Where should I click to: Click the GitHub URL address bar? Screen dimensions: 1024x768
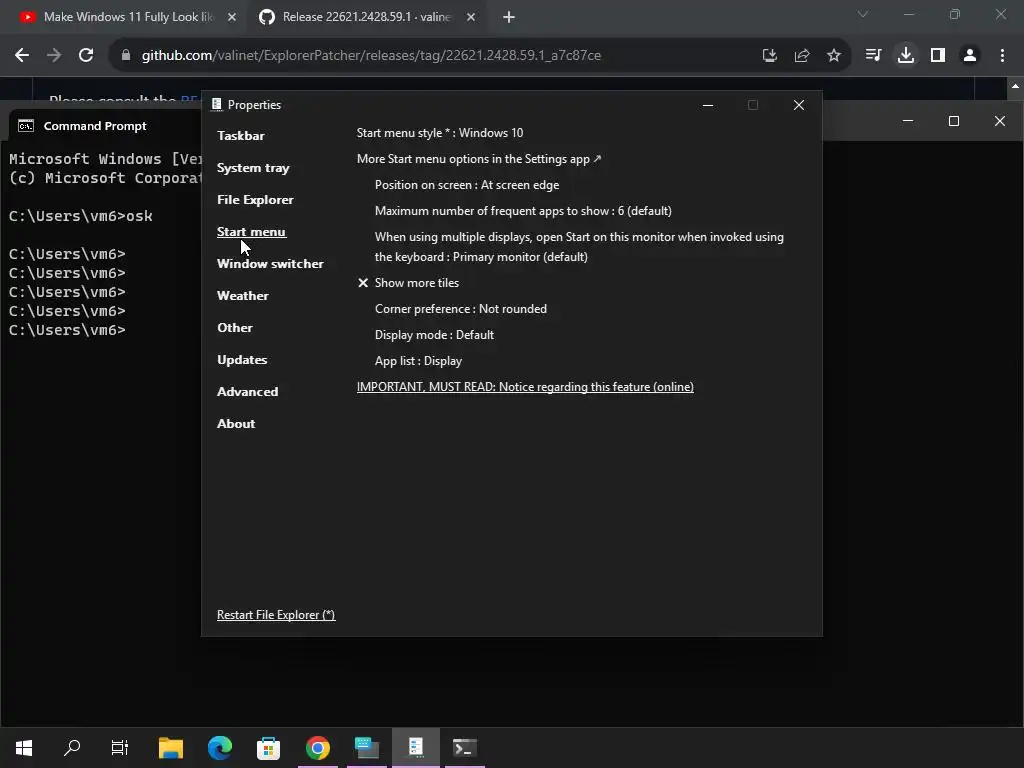tap(371, 56)
